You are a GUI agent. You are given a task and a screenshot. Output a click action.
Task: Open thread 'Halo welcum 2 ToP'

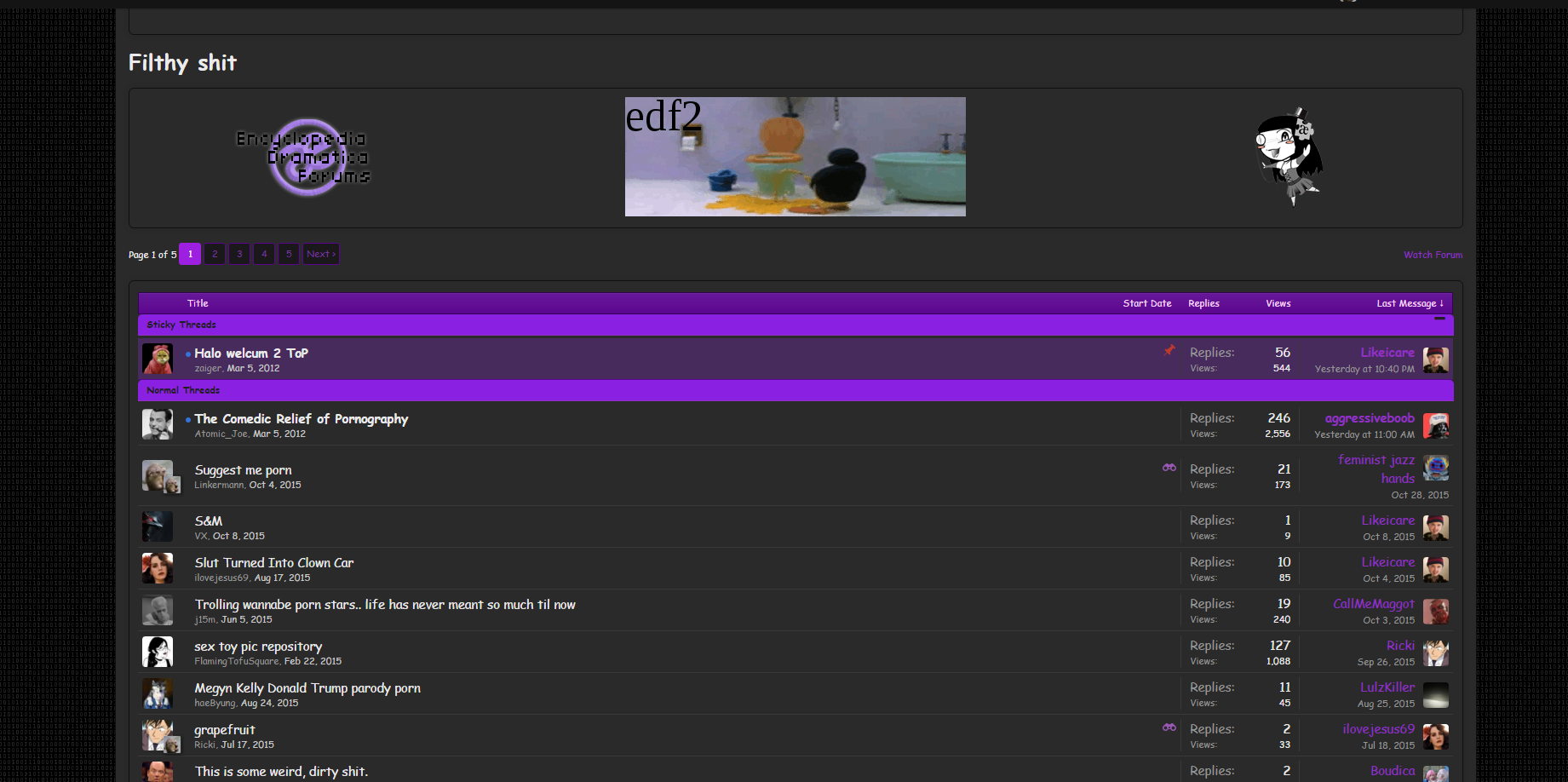coord(251,353)
